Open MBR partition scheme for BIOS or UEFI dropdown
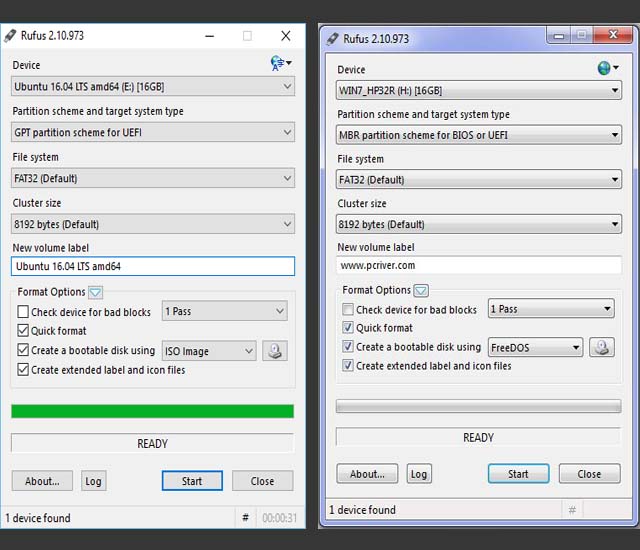This screenshot has height=550, width=640. tap(479, 135)
